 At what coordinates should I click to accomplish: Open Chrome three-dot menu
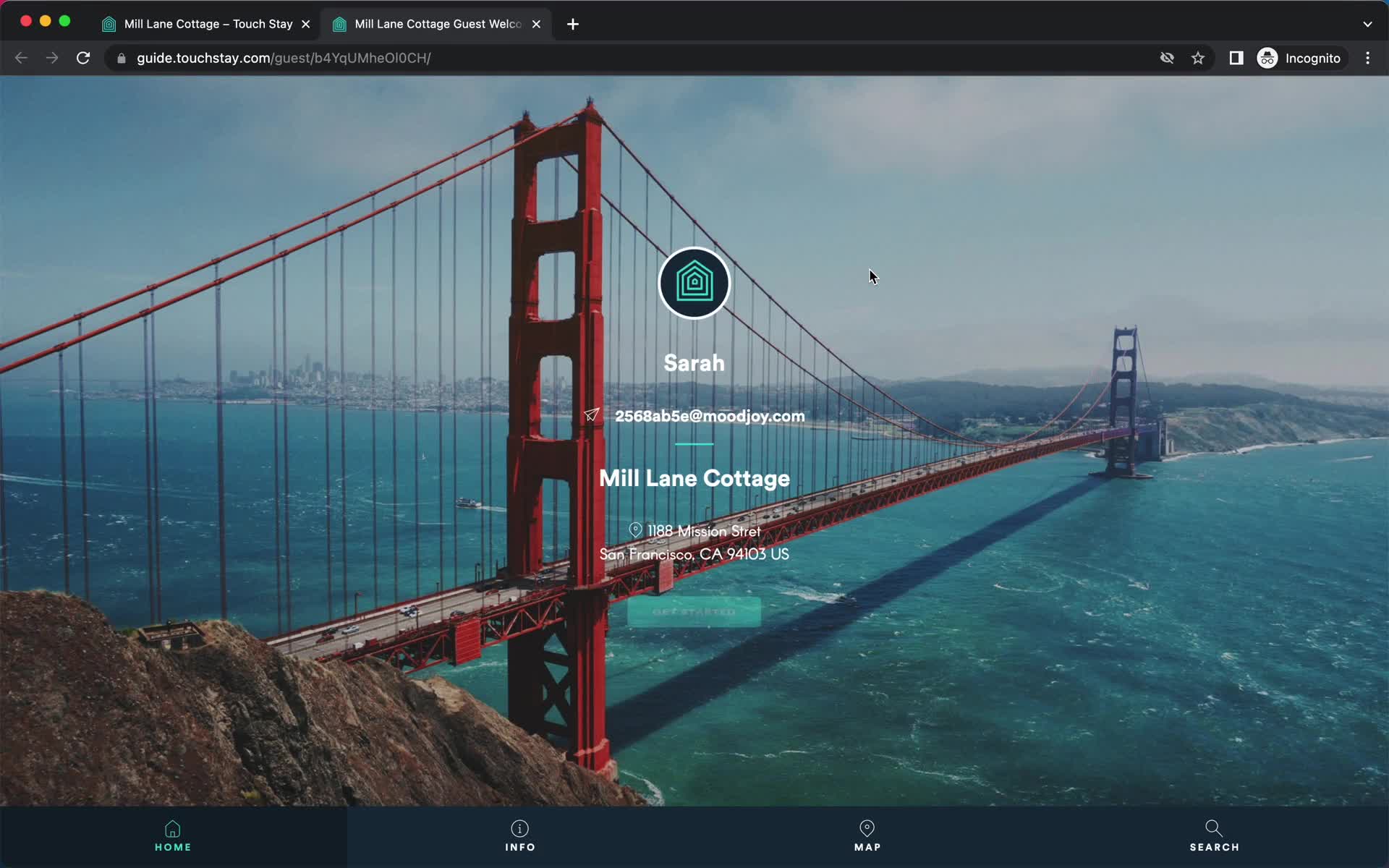(x=1367, y=58)
